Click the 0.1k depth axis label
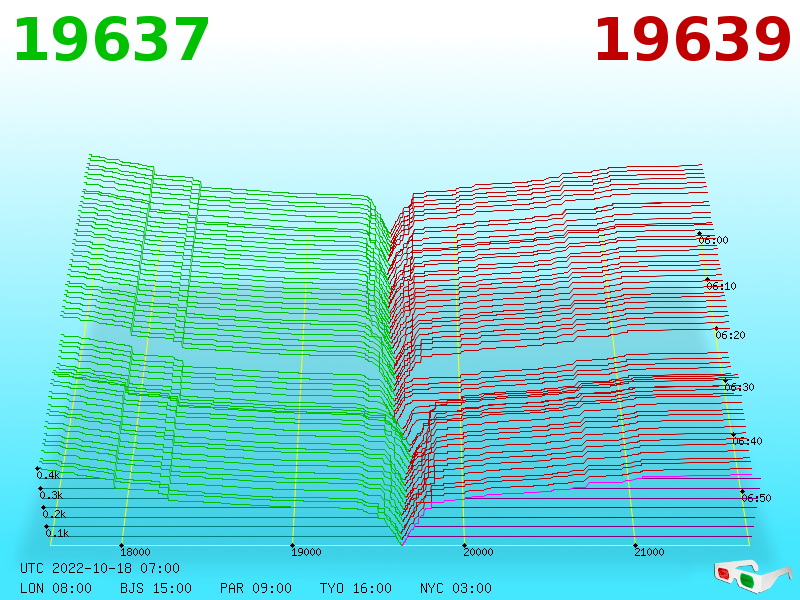The height and width of the screenshot is (600, 800). pos(57,534)
